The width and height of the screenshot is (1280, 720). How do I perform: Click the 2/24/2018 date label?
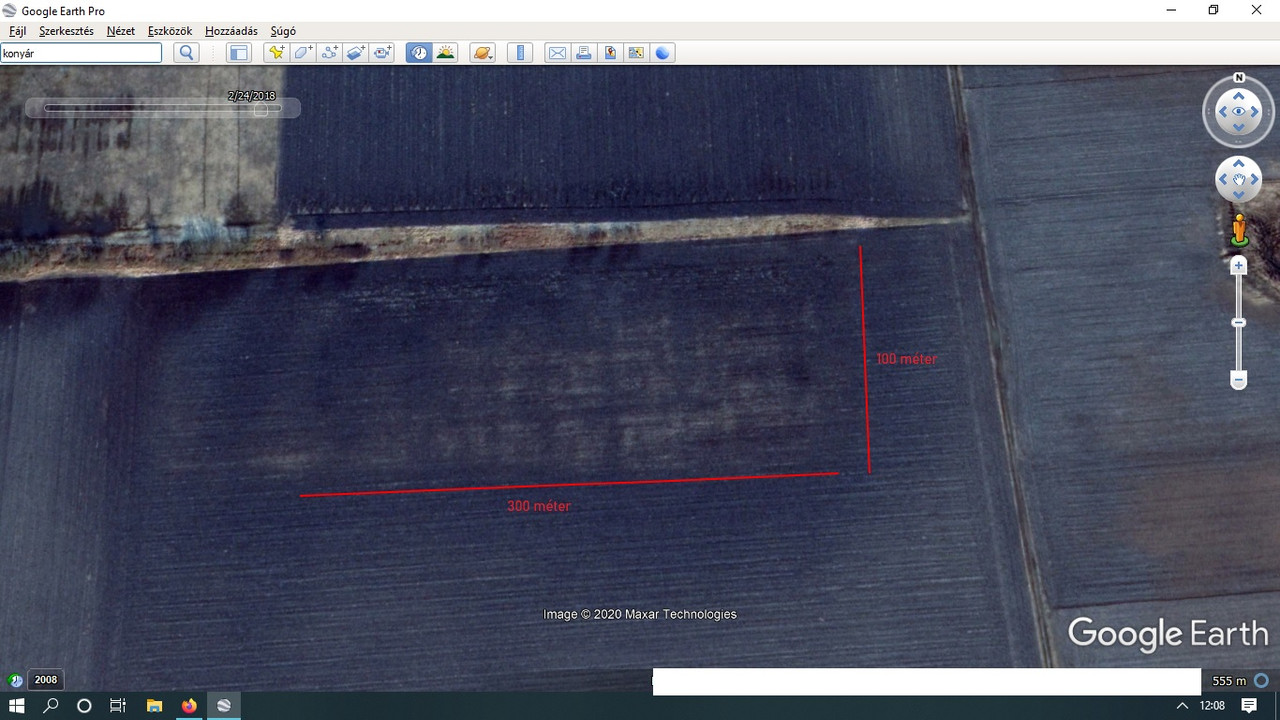(x=252, y=96)
